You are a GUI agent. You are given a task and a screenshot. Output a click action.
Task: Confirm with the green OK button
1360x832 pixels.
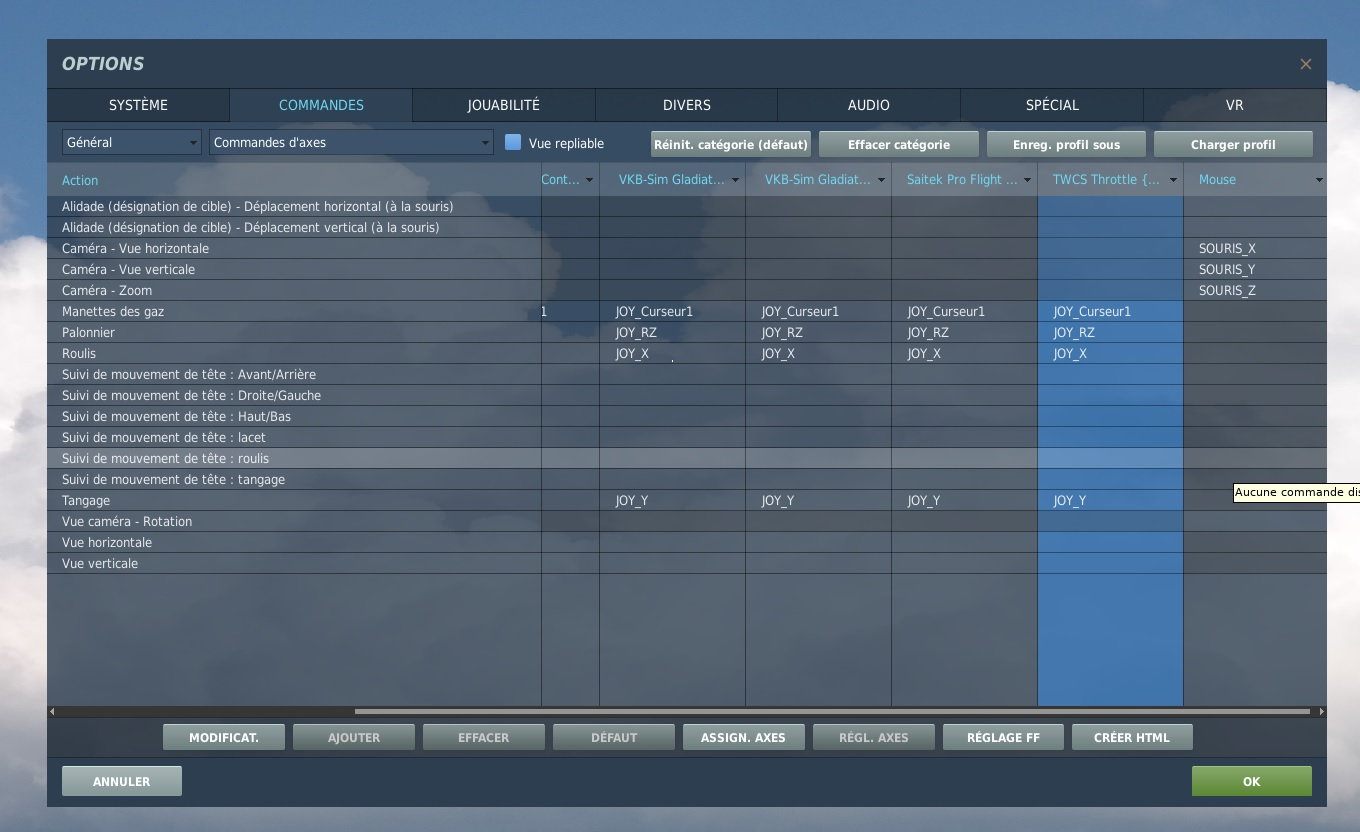click(1251, 781)
